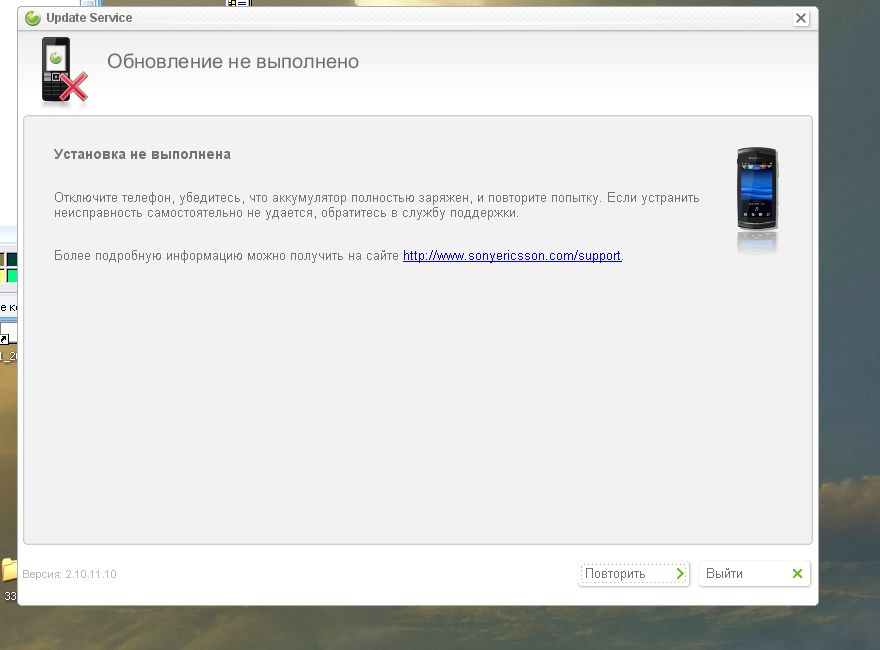
Task: Click the green X on Выйти button
Action: [x=797, y=574]
